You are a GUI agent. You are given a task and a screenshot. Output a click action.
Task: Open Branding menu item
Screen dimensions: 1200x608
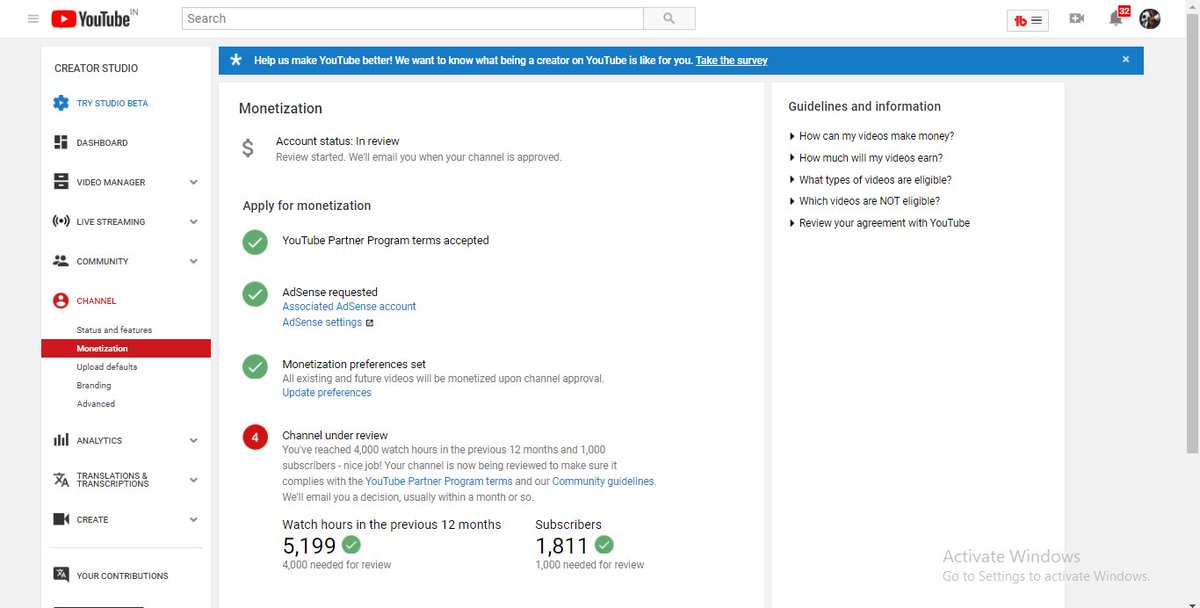pos(94,385)
